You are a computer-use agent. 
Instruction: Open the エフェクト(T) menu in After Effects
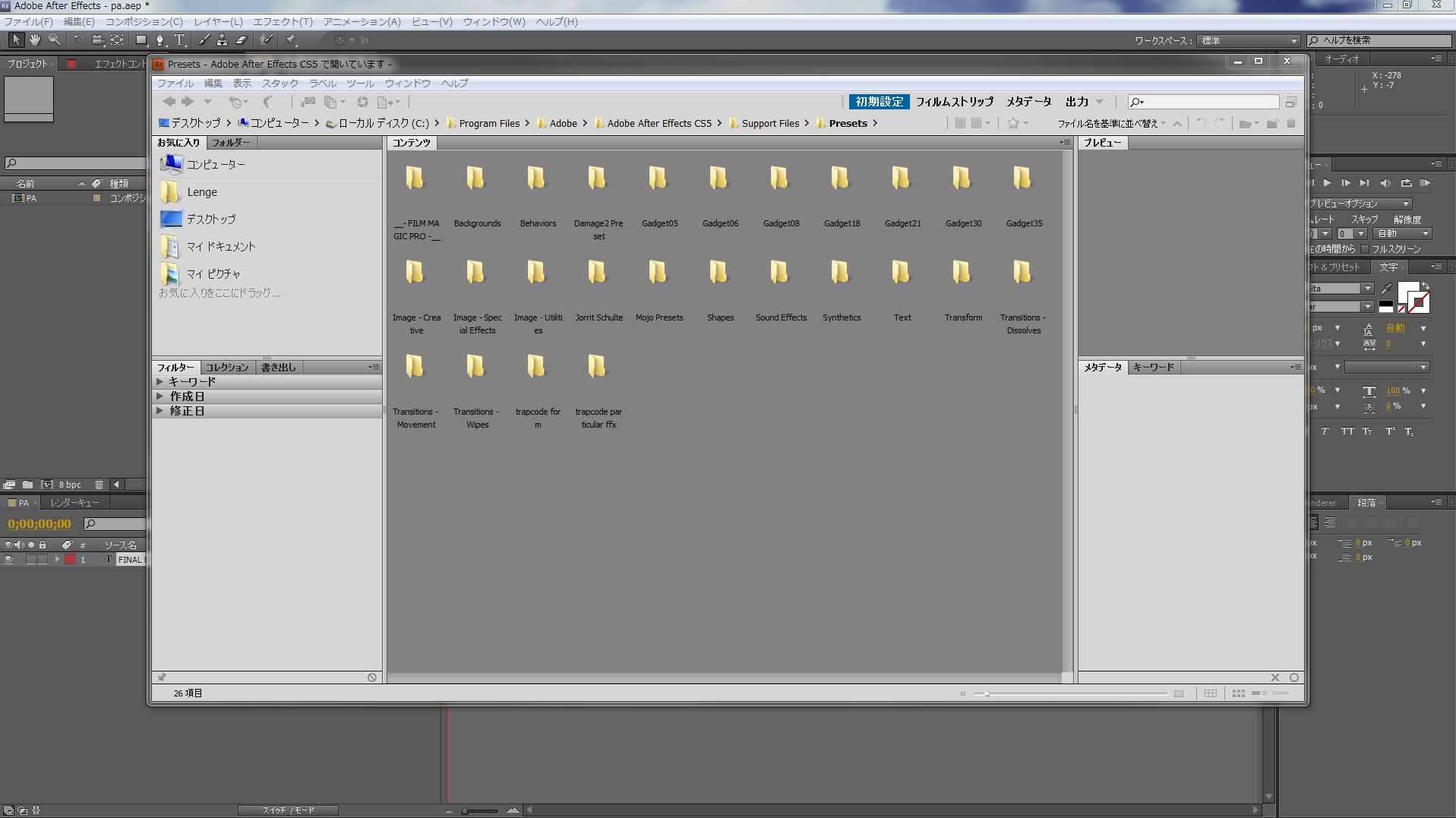(x=283, y=21)
